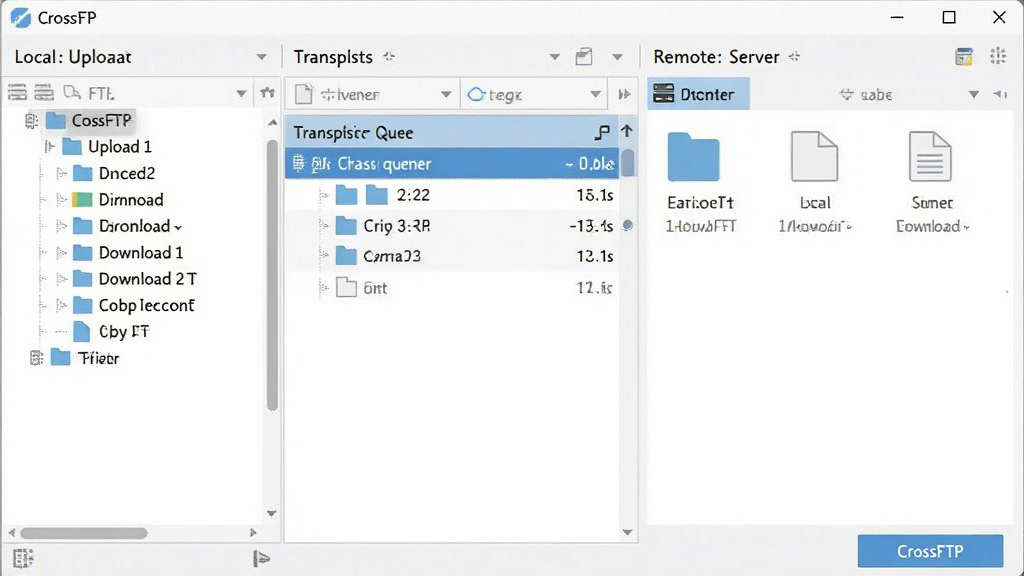Click the skip forward icon in transfer toolbar
Image resolution: width=1024 pixels, height=576 pixels.
[x=624, y=94]
